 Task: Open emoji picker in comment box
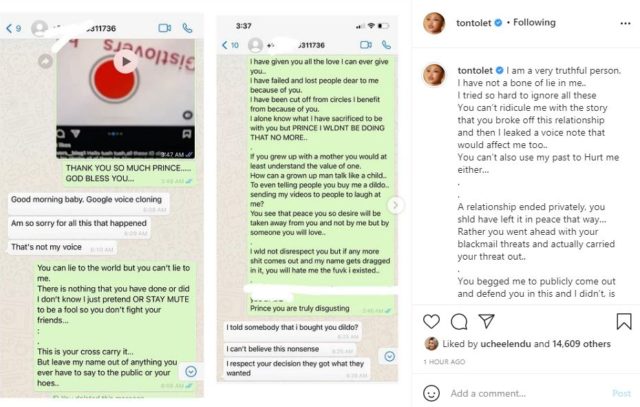coord(431,394)
